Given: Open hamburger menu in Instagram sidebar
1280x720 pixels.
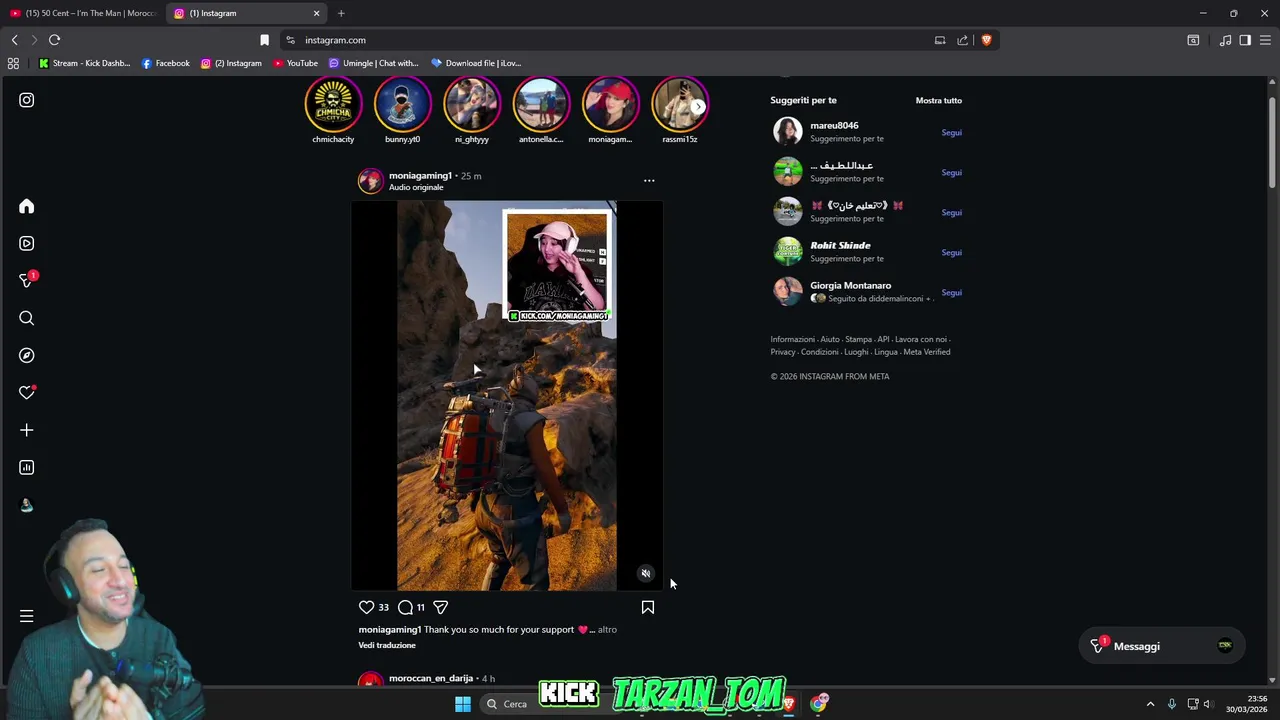Looking at the screenshot, I should click(x=27, y=616).
